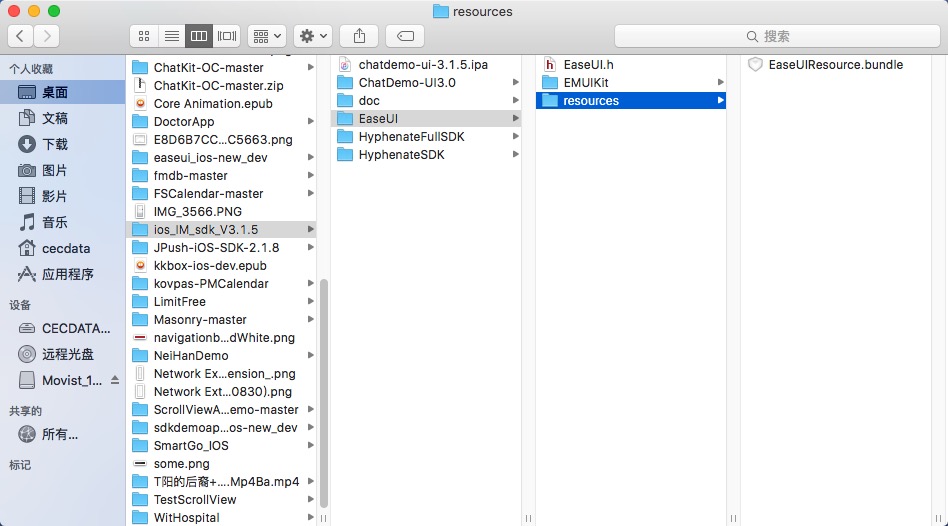Expand the EMUIKit folder arrow

coord(721,83)
